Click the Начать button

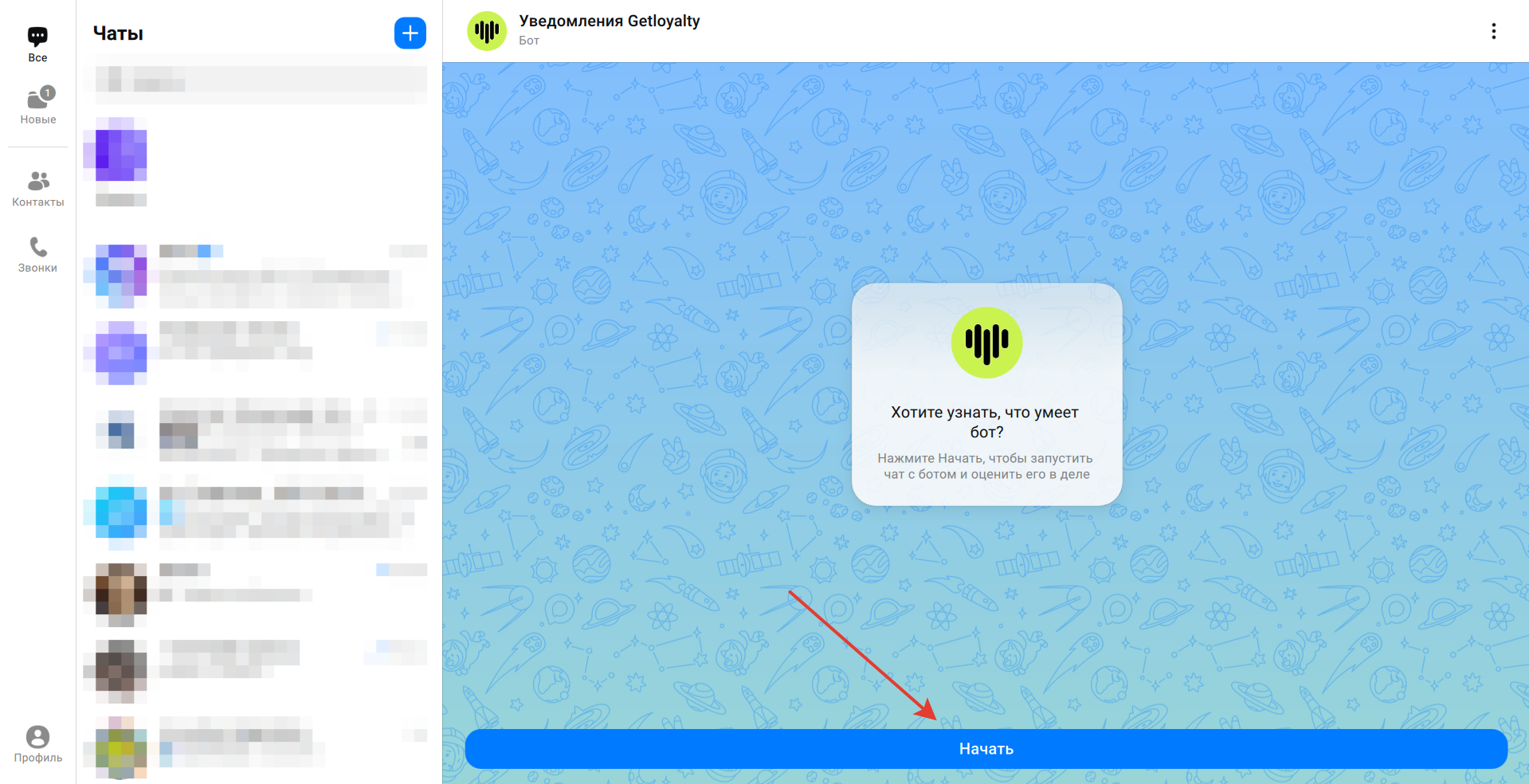point(986,749)
